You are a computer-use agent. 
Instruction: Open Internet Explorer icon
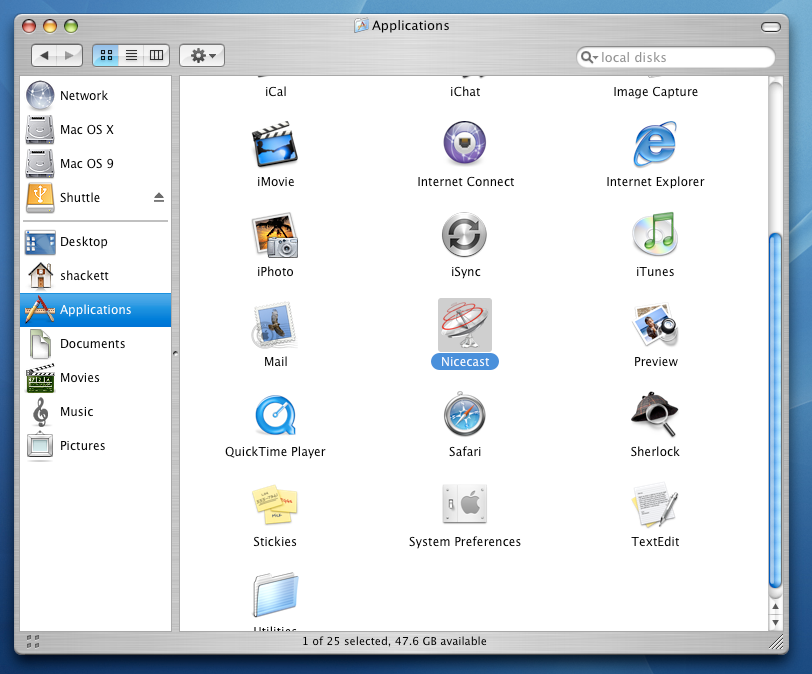click(x=655, y=144)
